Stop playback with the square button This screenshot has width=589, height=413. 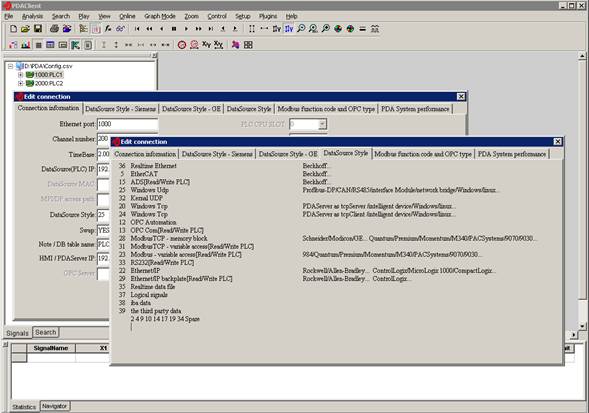click(x=174, y=29)
